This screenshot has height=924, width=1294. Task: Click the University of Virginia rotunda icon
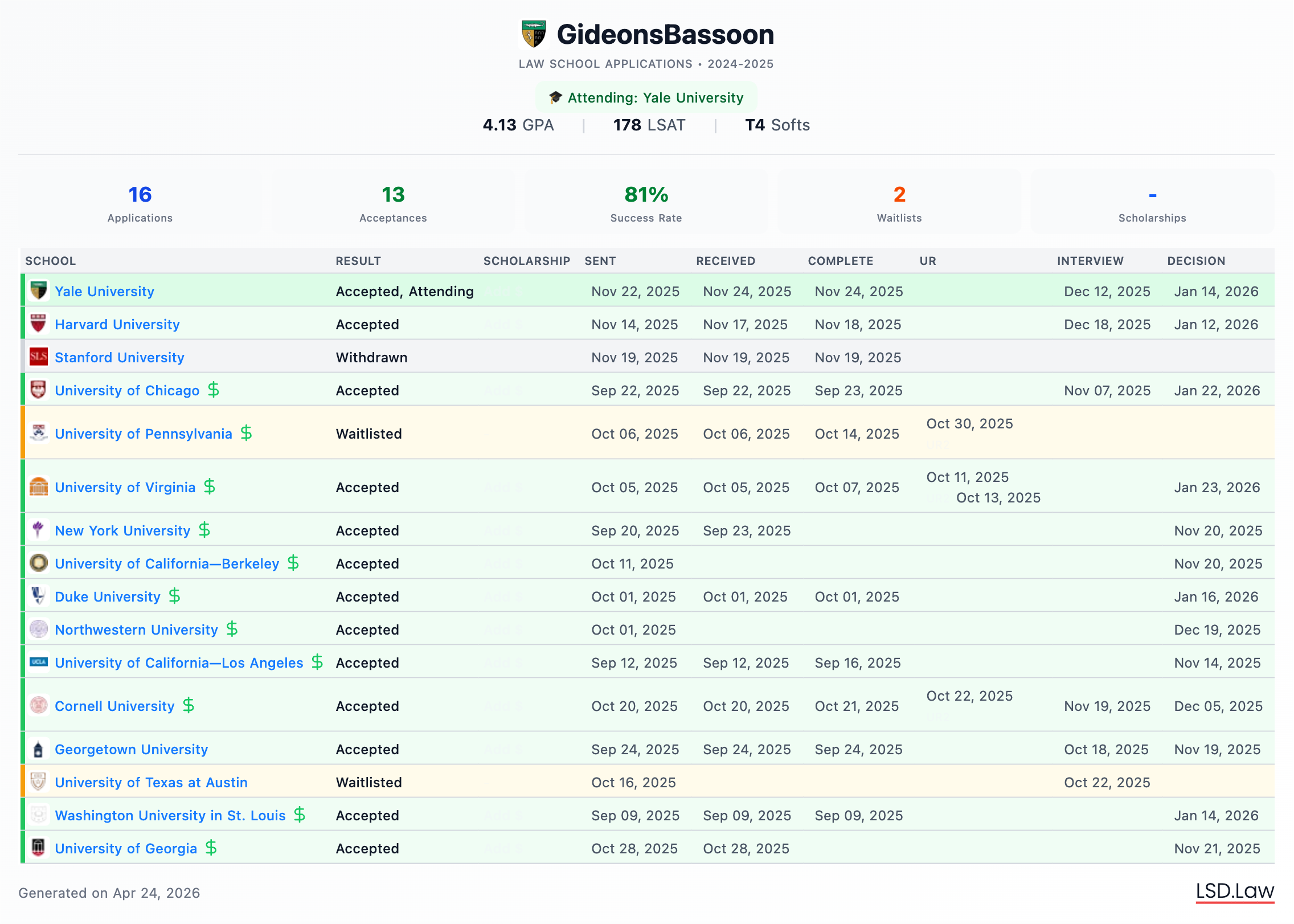(38, 486)
